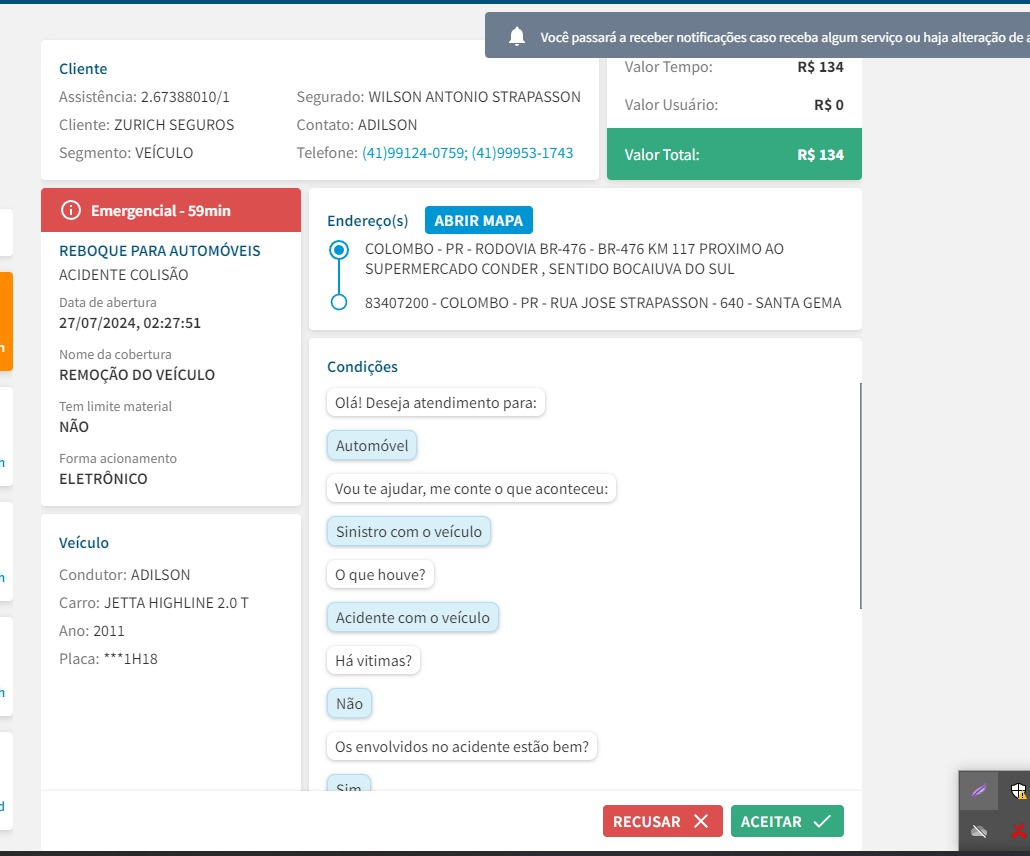Click the 'Ano: 2011' line

point(92,631)
